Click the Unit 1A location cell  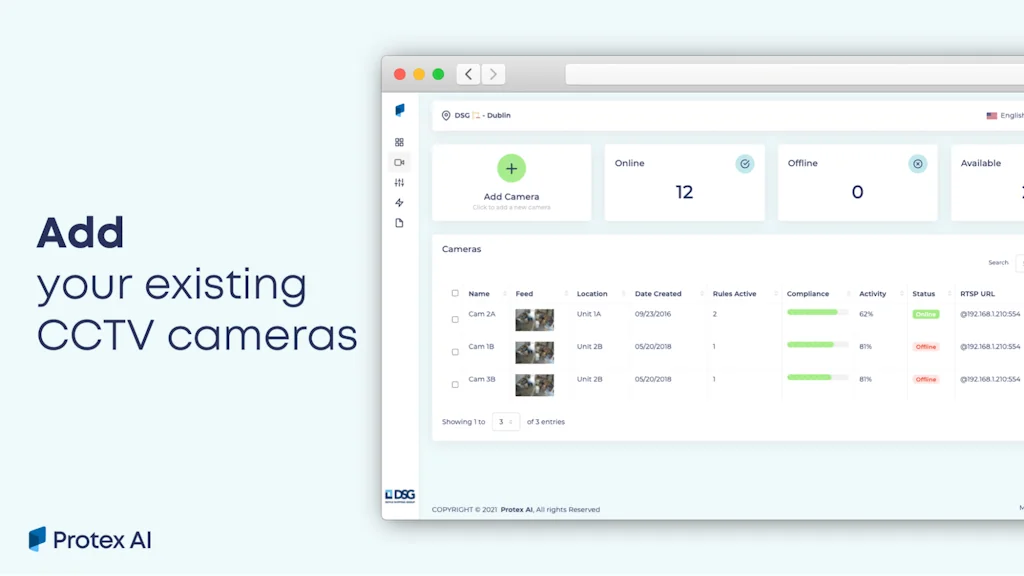click(589, 314)
